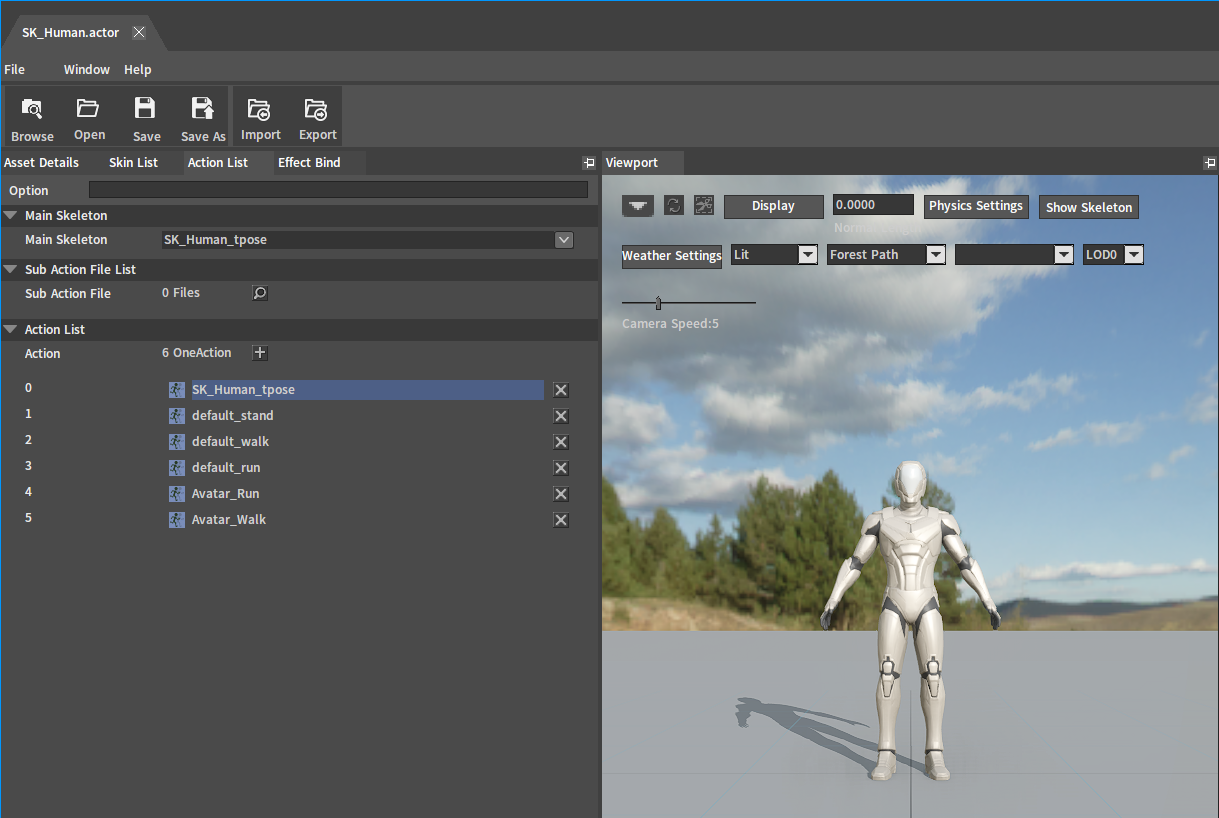Click the refresh icon in the viewport toolbar
The width and height of the screenshot is (1219, 818).
(x=674, y=205)
